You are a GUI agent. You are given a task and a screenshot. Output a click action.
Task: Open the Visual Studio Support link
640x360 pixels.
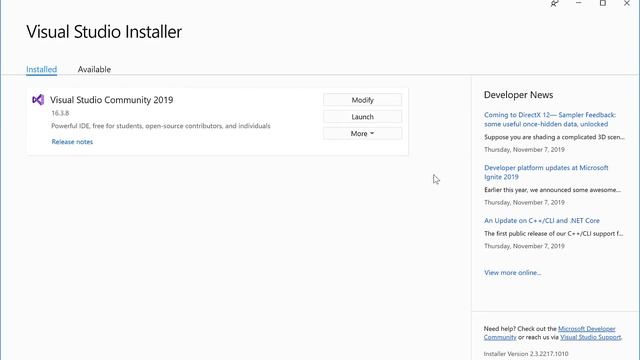[591, 337]
